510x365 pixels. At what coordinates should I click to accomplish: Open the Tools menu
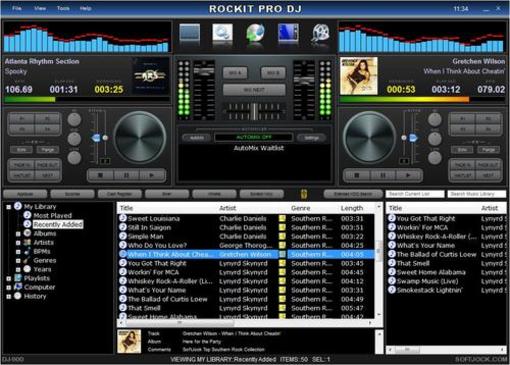click(x=63, y=8)
